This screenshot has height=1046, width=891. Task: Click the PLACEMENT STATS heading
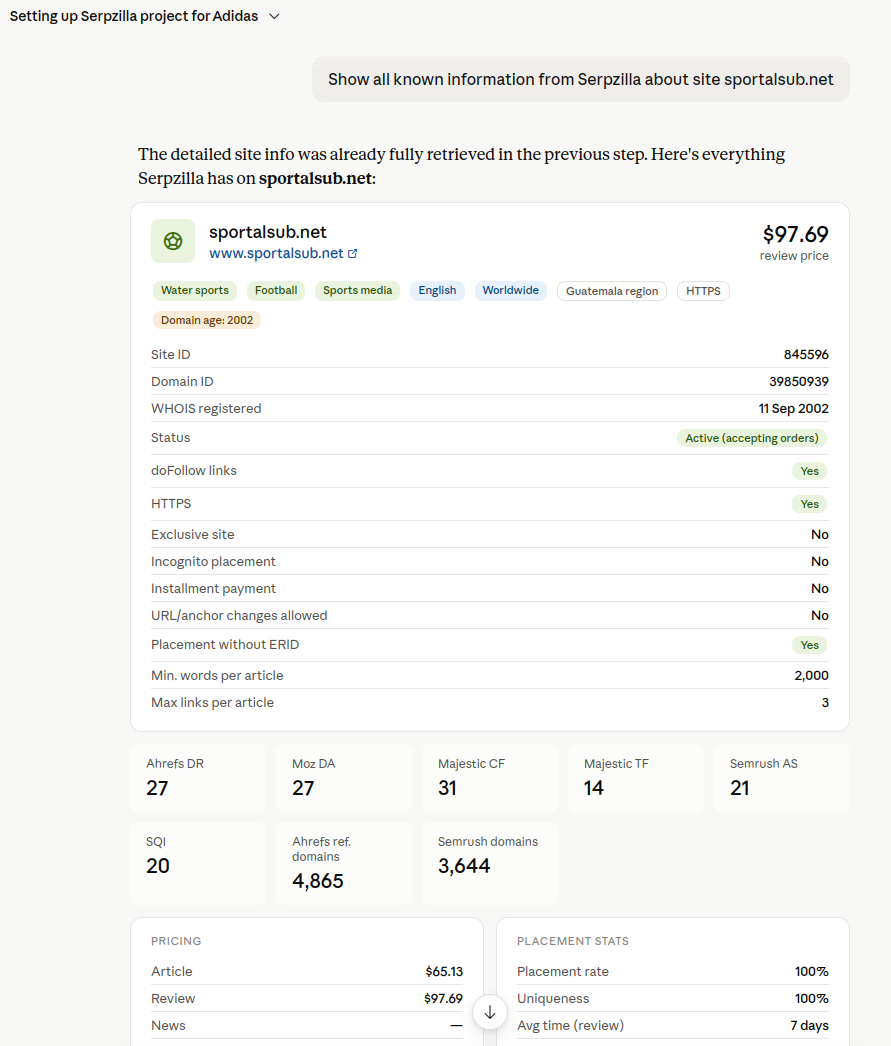[x=573, y=941]
